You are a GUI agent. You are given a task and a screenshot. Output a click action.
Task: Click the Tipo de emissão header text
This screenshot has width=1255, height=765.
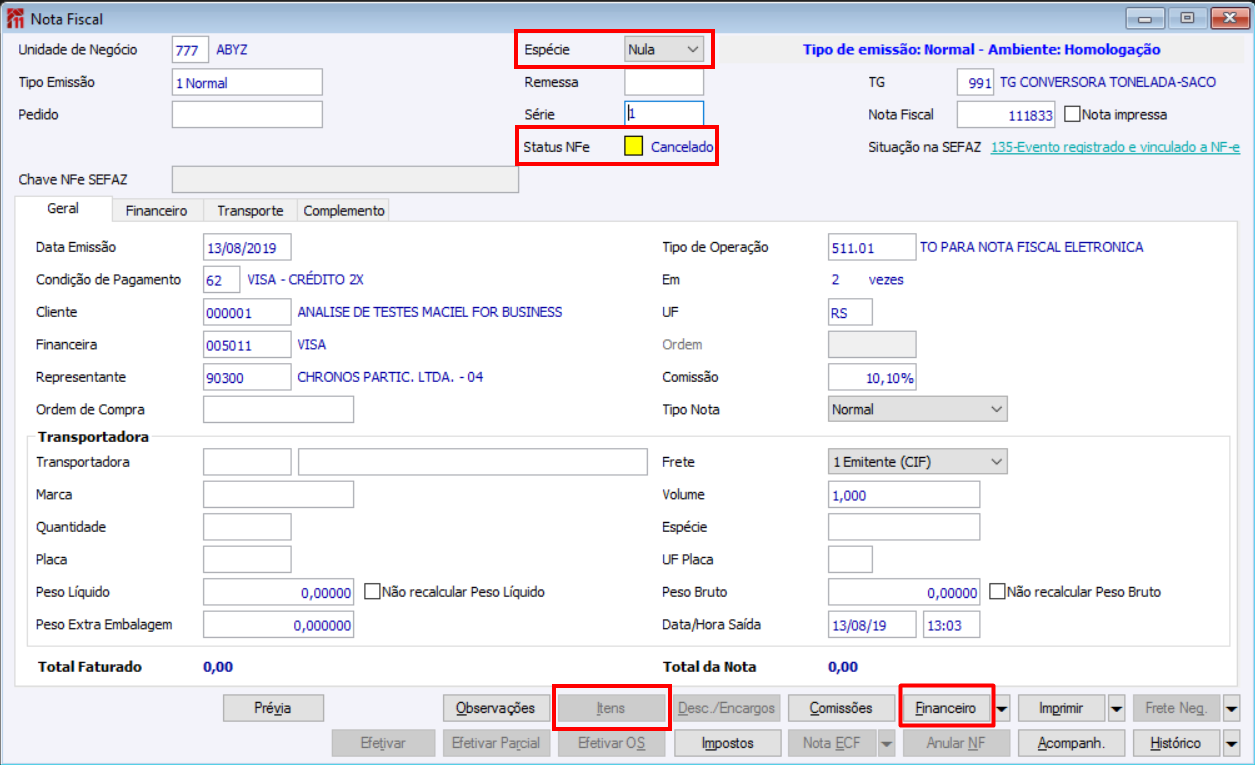point(982,49)
